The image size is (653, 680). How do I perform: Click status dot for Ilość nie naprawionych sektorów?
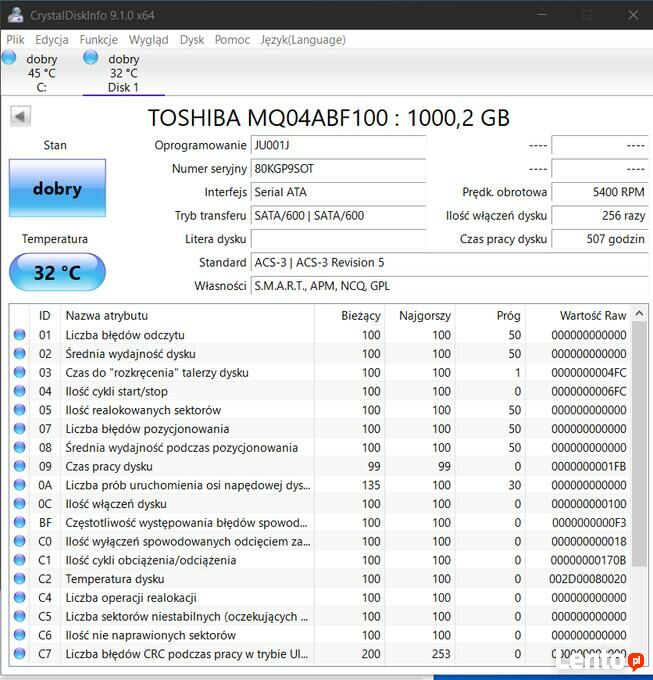point(20,635)
